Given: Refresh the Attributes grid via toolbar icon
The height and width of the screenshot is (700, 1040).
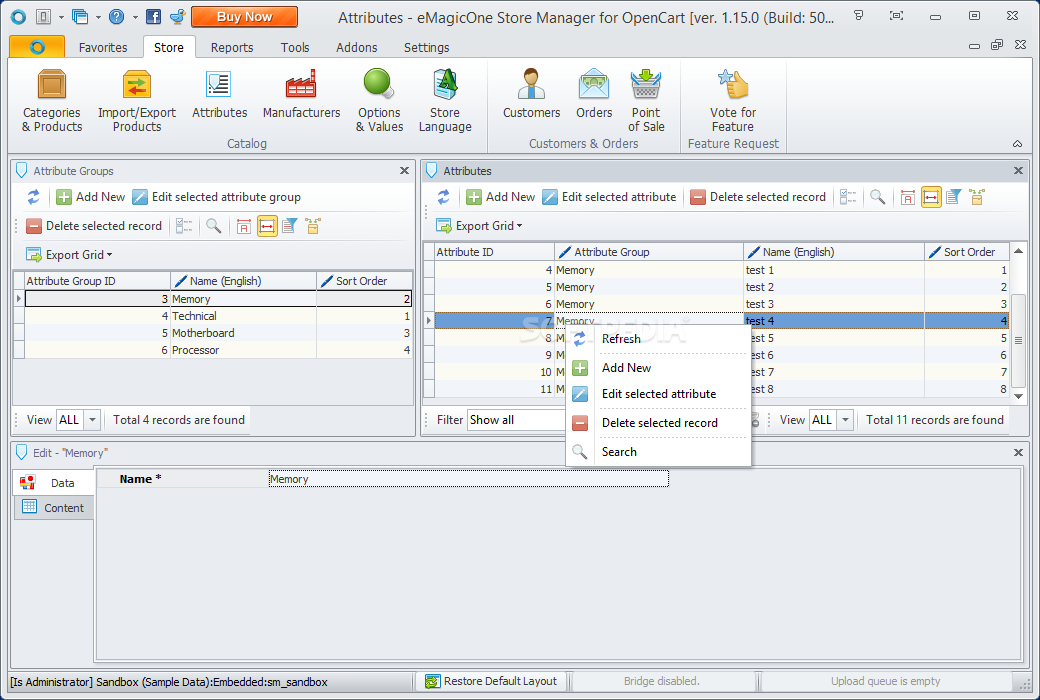Looking at the screenshot, I should pos(444,197).
